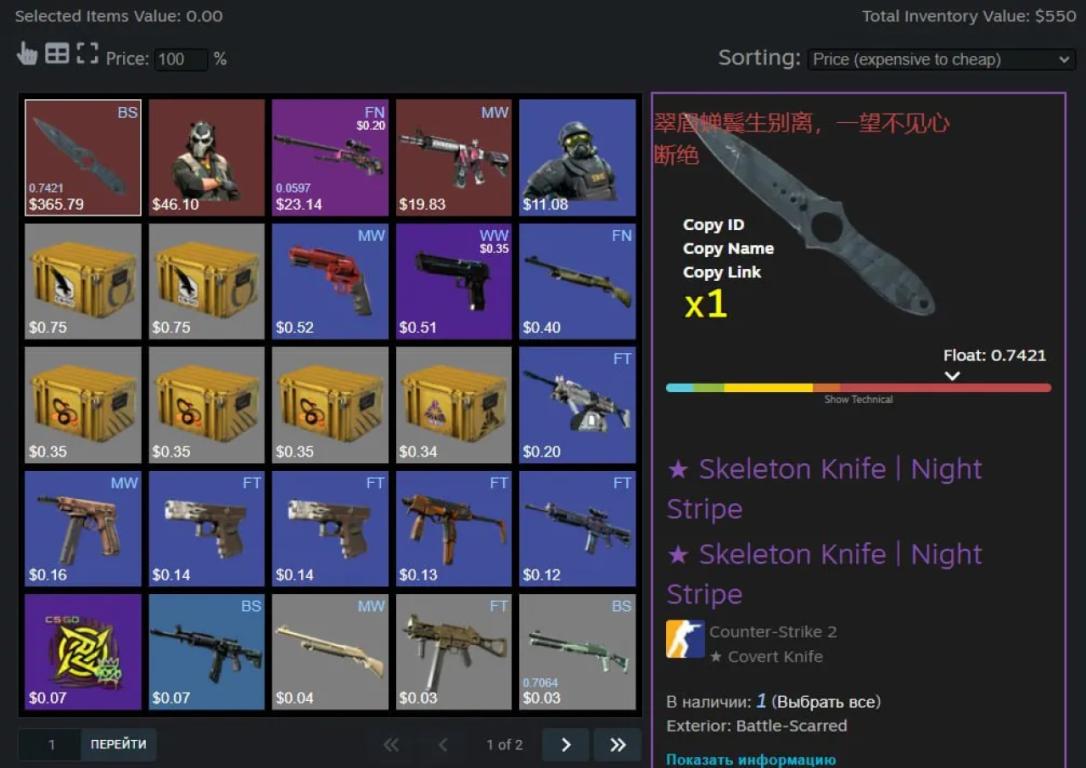Image resolution: width=1086 pixels, height=768 pixels.
Task: Choose Copy ID from item menu
Action: pos(713,224)
